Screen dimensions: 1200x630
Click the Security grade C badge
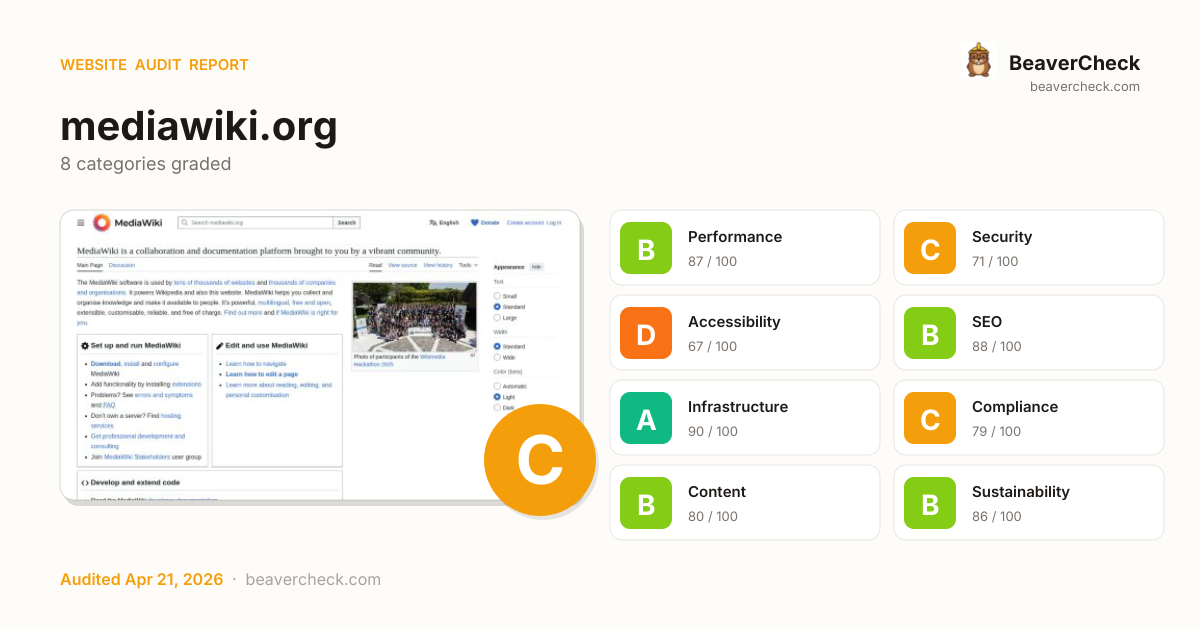click(930, 248)
